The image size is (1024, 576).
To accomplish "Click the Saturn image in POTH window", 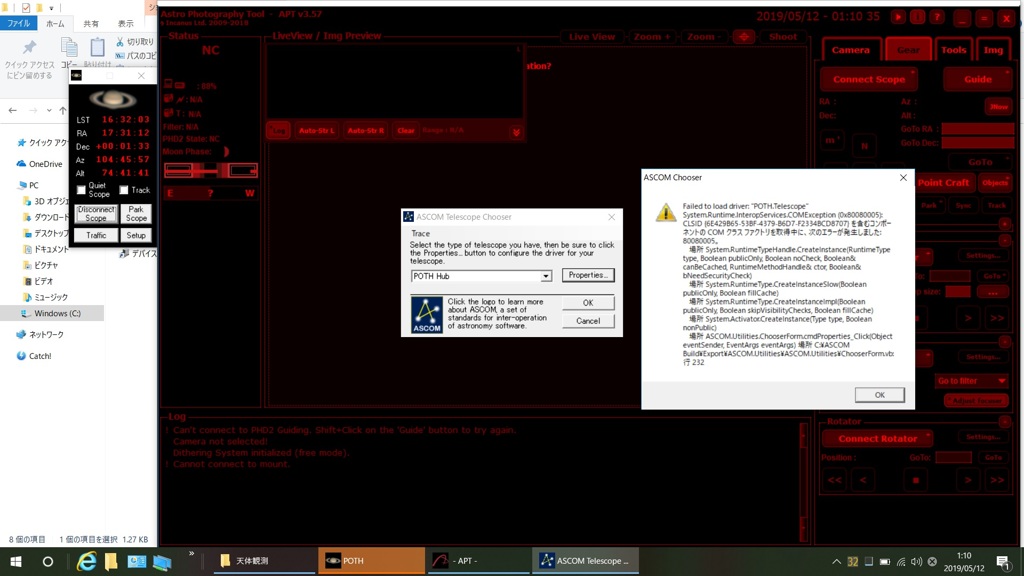I will point(112,99).
